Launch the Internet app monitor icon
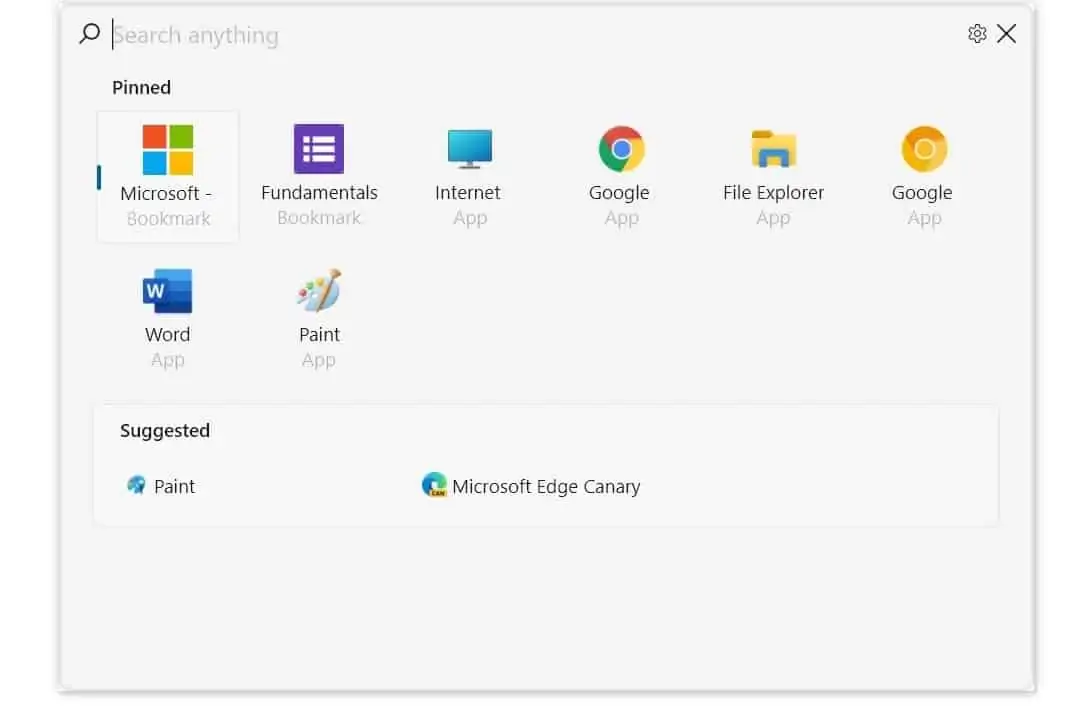The image size is (1090, 716). point(469,150)
